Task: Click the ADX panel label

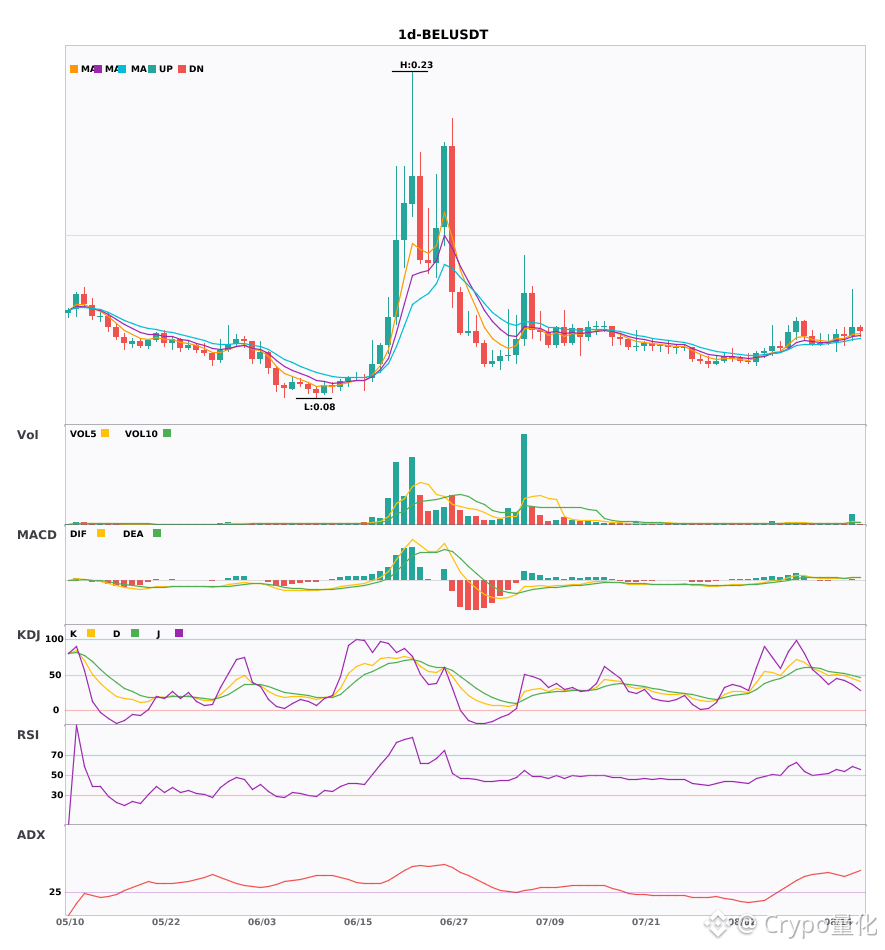Action: pos(31,835)
